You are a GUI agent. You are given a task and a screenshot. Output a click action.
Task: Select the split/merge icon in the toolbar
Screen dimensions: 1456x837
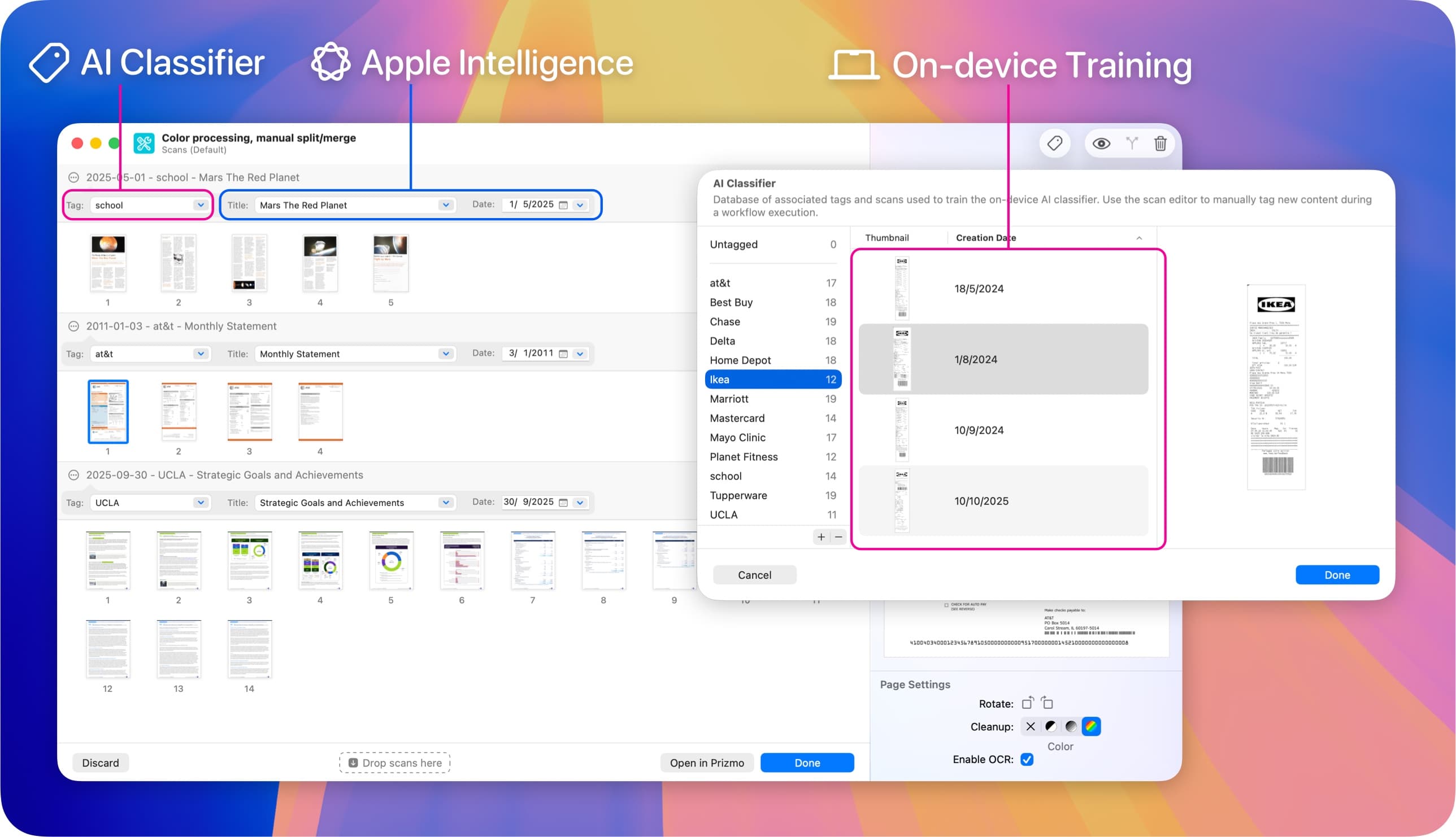[1132, 143]
